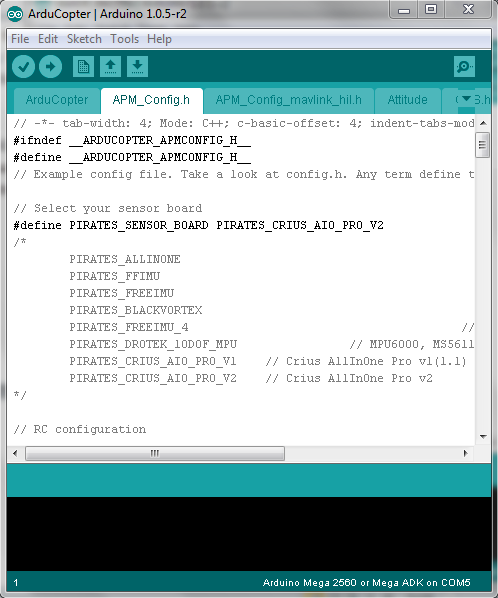Open the Serial Monitor magnifier icon
This screenshot has height=598, width=498.
point(464,67)
